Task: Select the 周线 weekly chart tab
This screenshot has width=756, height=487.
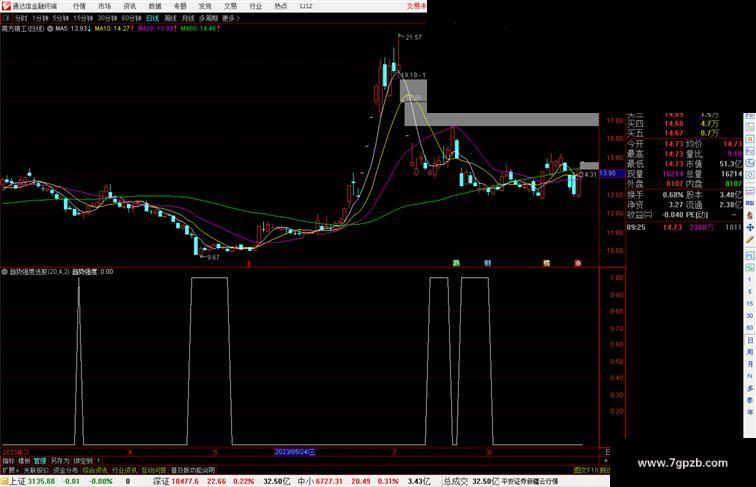Action: click(x=170, y=18)
